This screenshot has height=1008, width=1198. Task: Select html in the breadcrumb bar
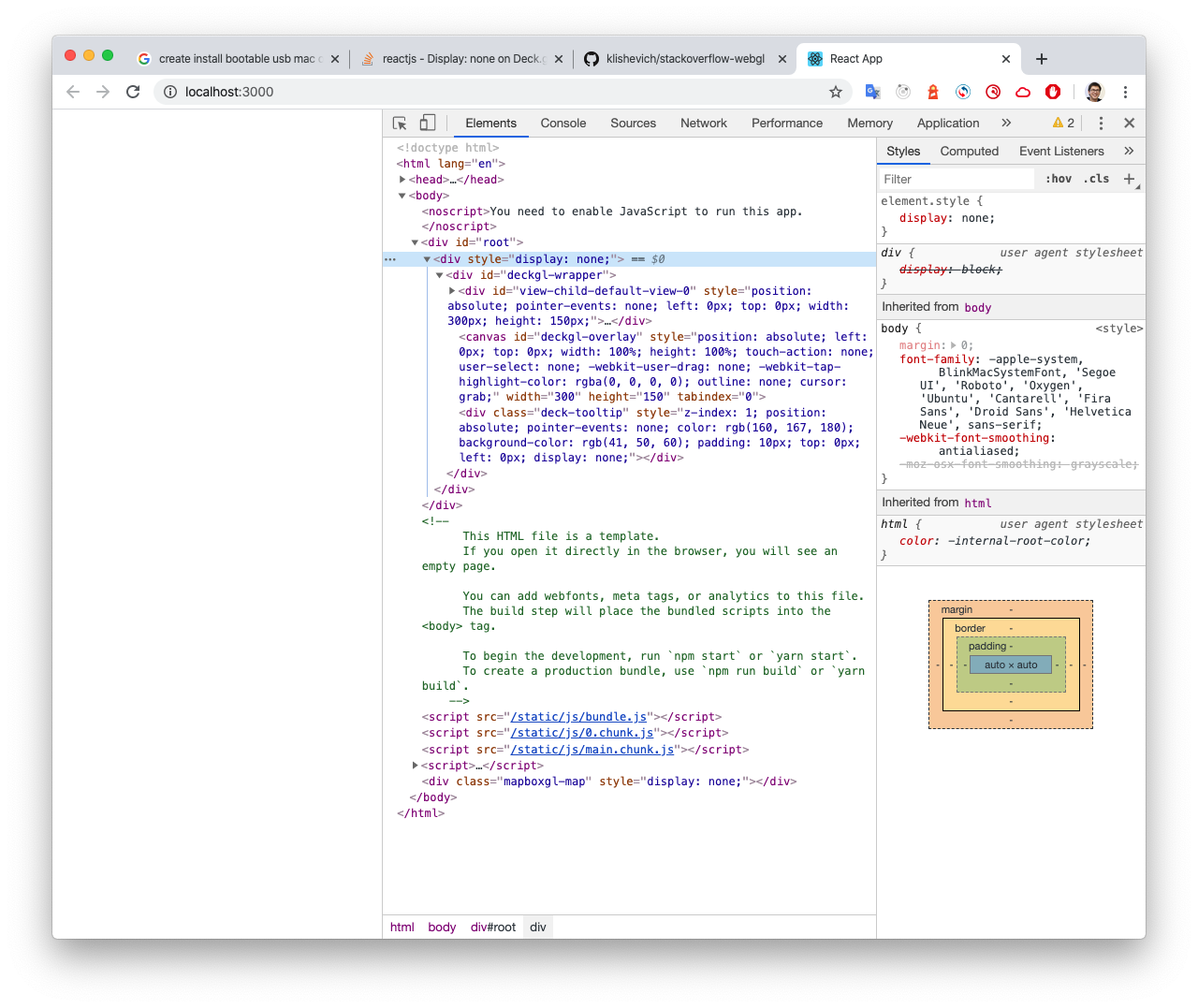(402, 927)
